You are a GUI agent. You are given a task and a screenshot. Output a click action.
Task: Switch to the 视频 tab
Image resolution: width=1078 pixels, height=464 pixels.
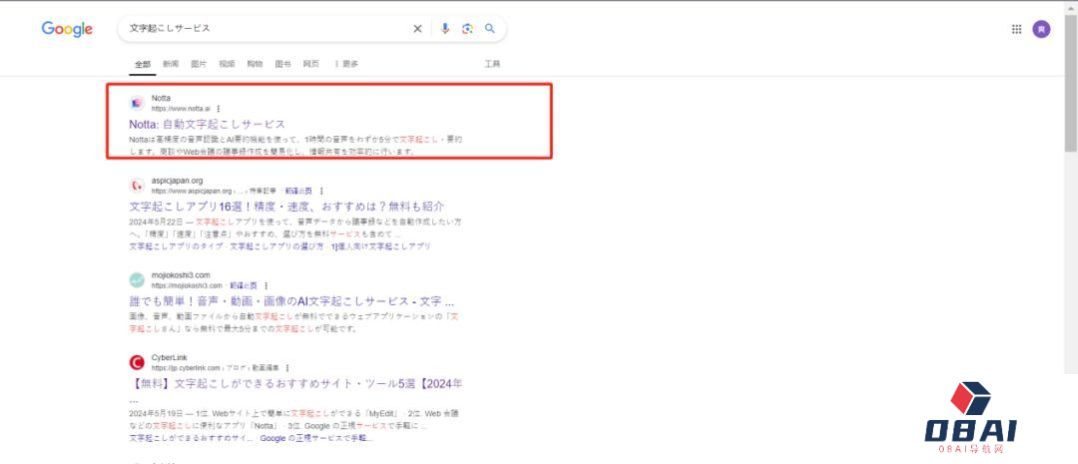[227, 64]
